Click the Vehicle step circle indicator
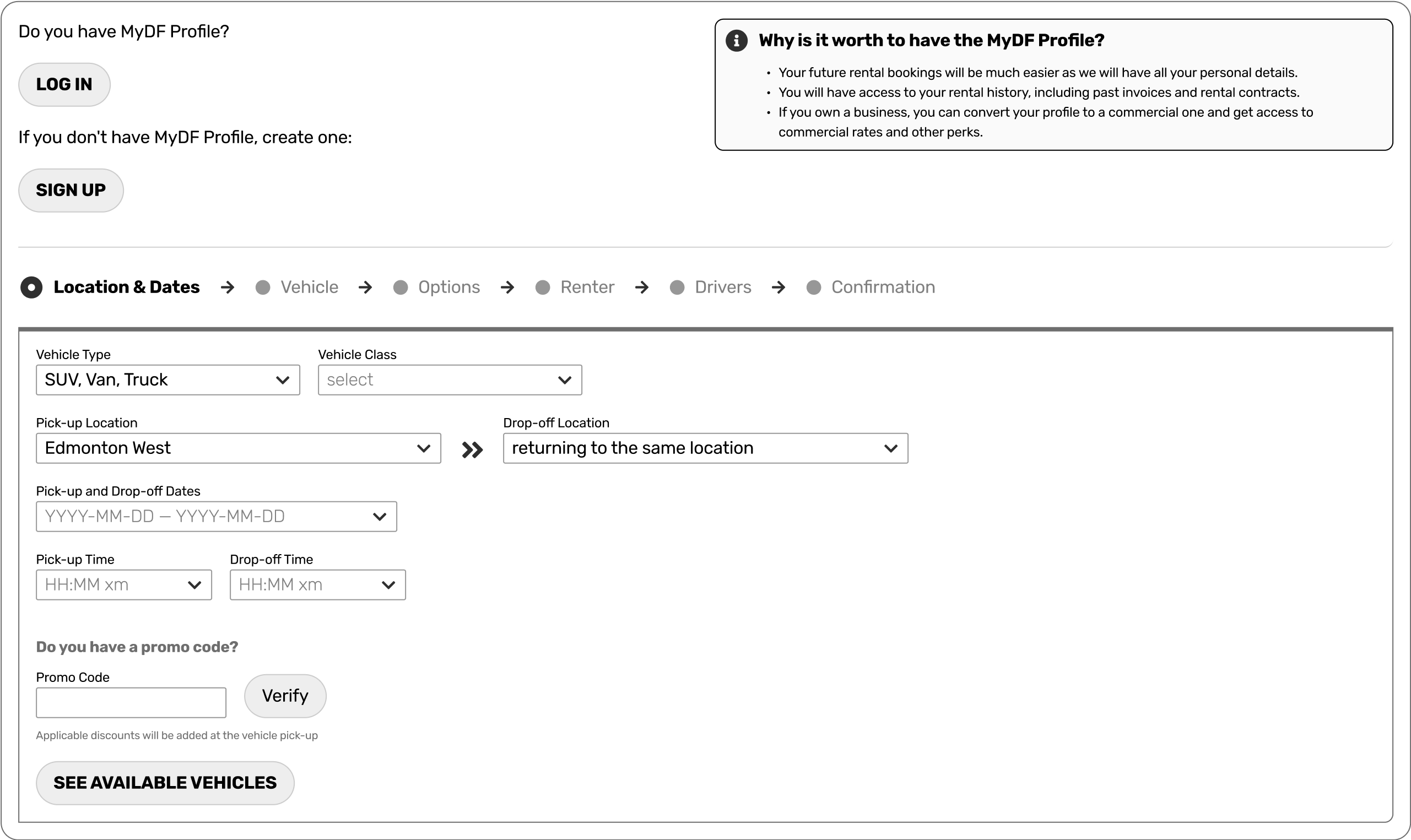This screenshot has width=1411, height=840. click(263, 287)
